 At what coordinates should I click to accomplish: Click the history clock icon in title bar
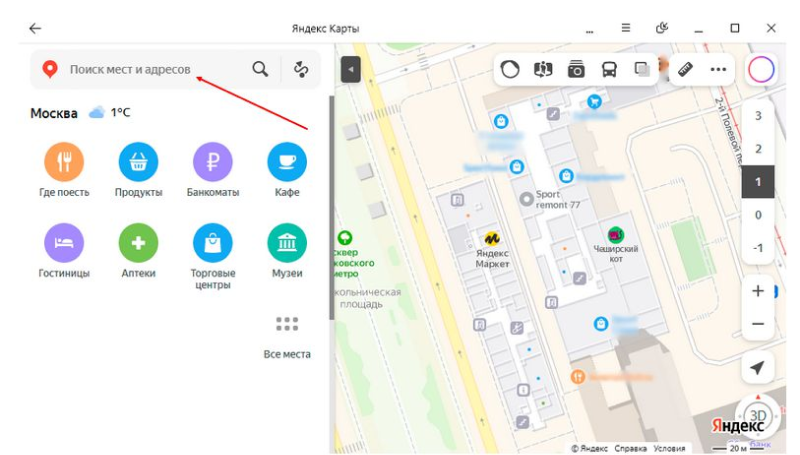(662, 28)
